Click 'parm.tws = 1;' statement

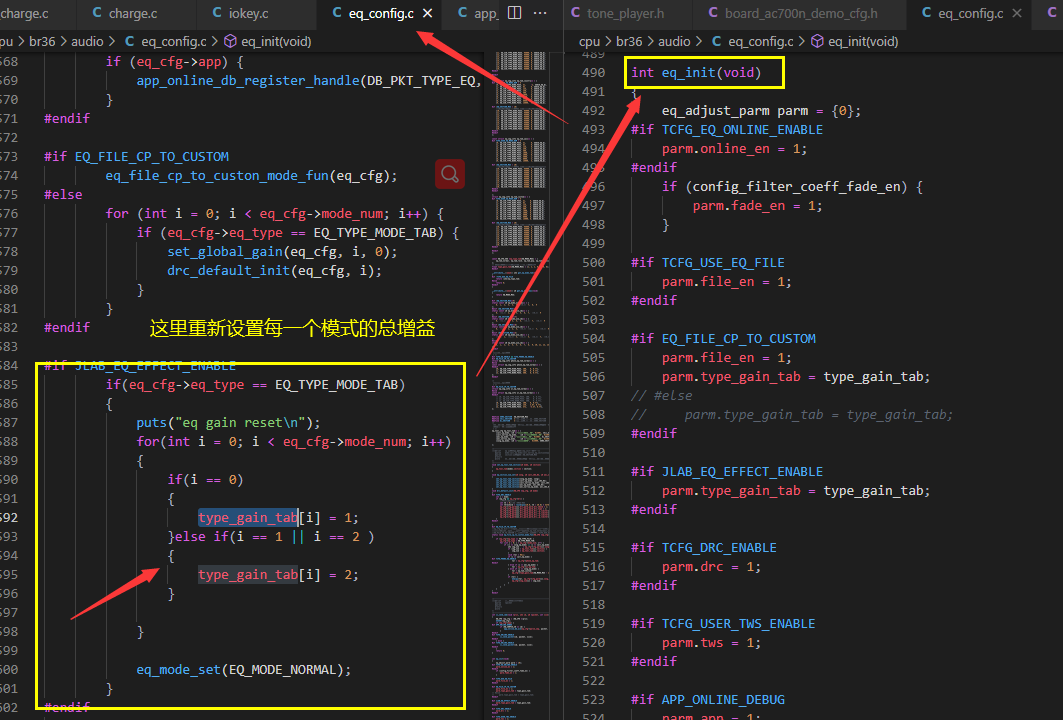[711, 642]
